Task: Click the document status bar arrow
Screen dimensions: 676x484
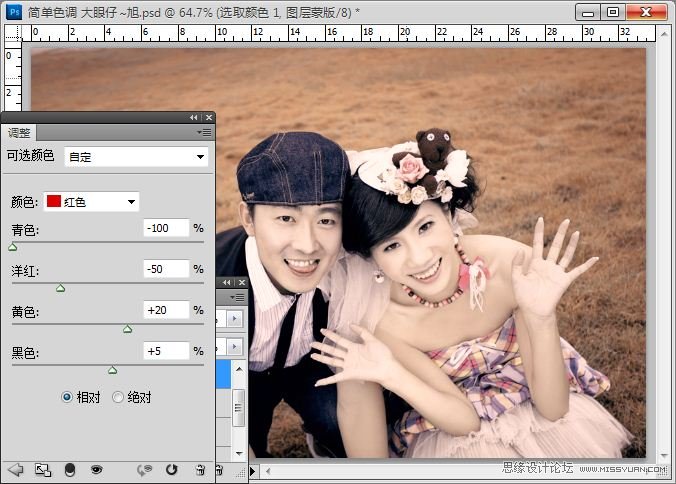Action: (x=253, y=472)
